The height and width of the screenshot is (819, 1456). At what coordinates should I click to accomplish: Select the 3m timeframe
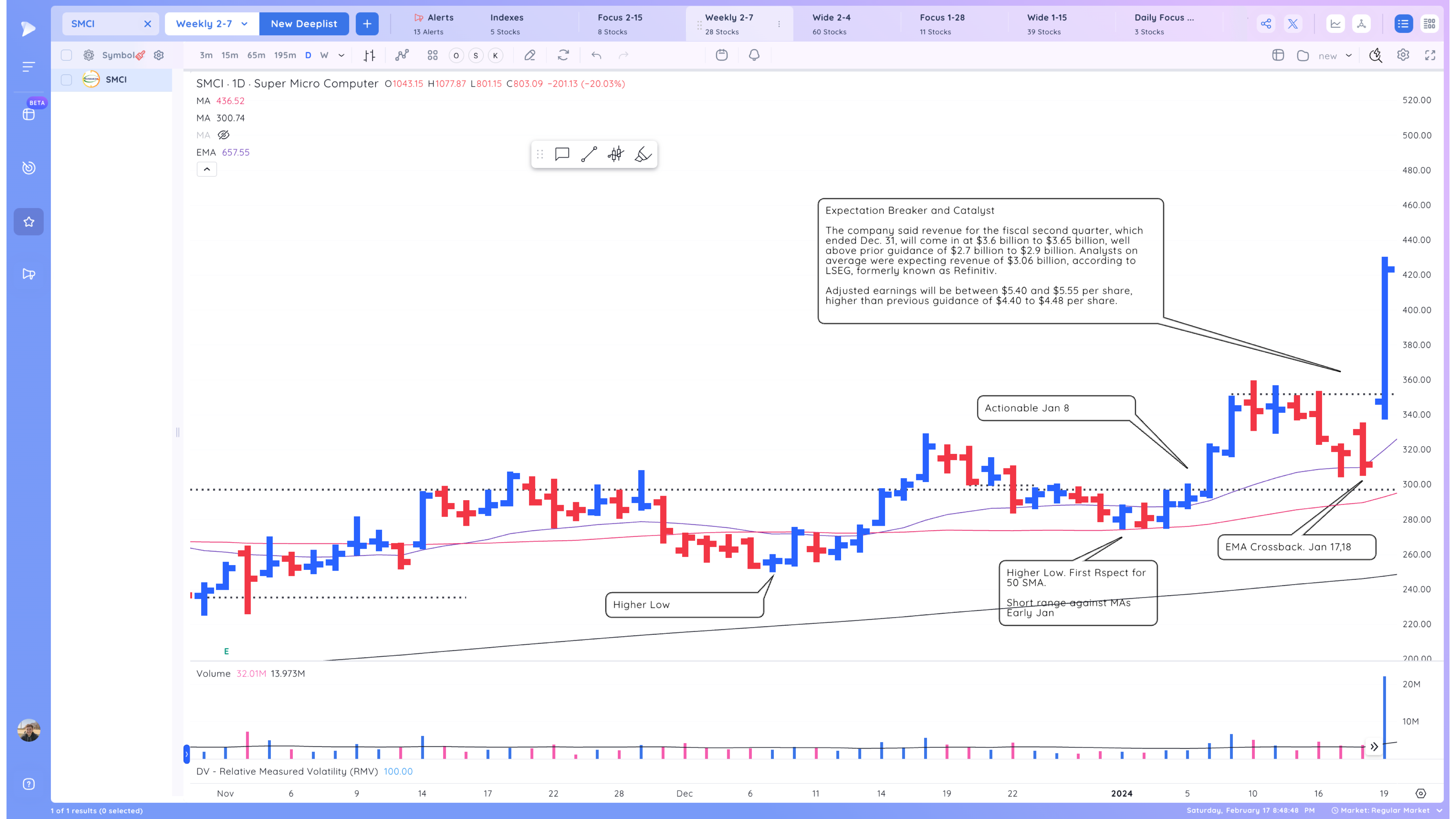tap(206, 55)
